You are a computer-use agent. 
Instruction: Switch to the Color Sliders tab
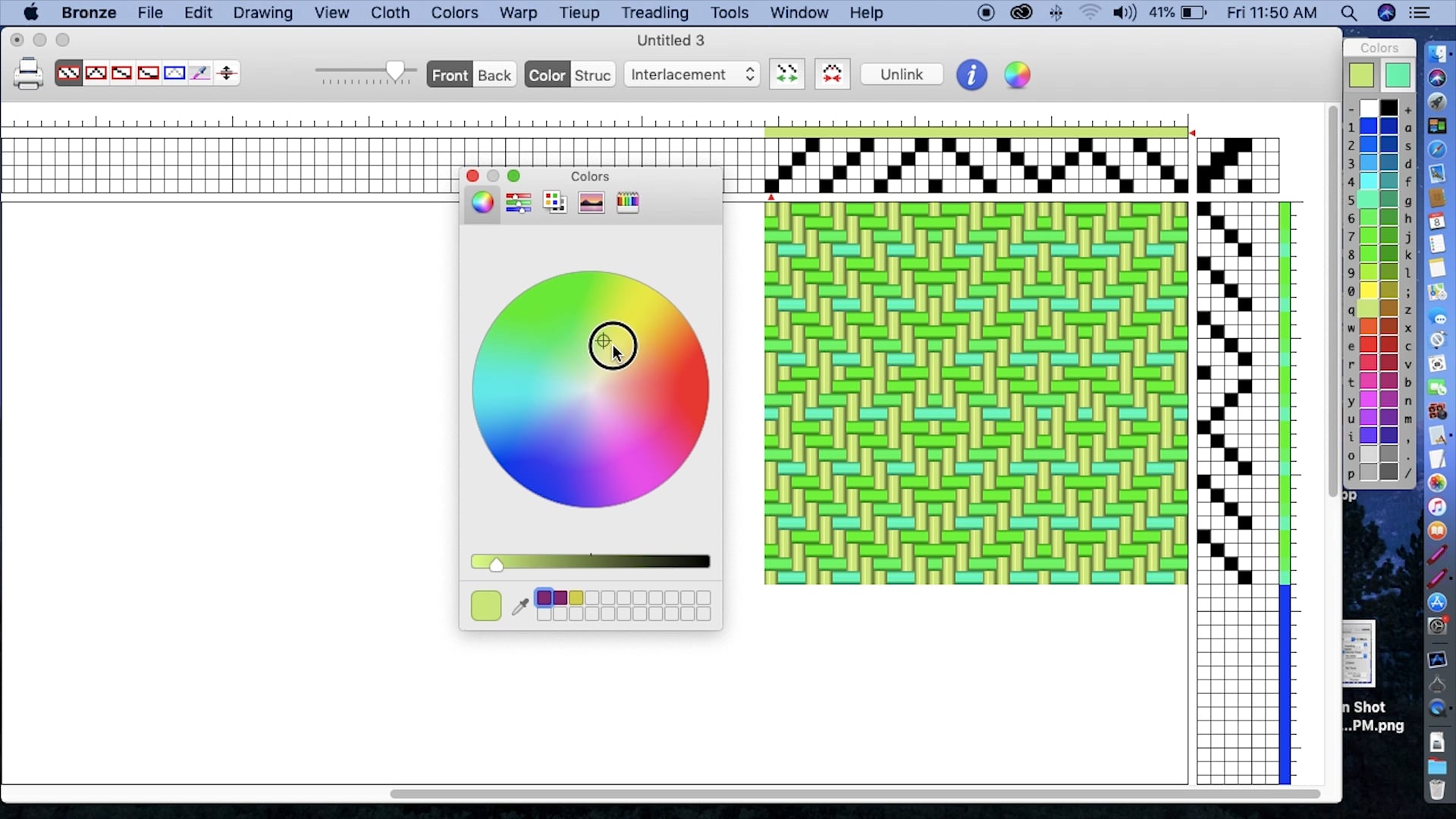[x=519, y=202]
